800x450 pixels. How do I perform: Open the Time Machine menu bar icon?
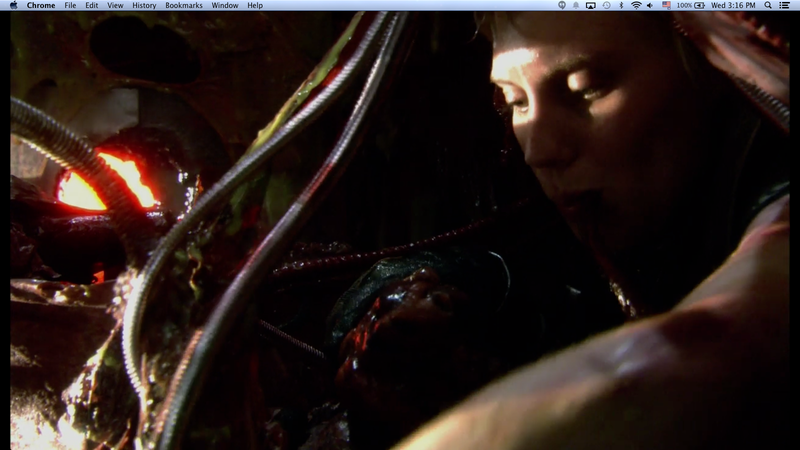pyautogui.click(x=606, y=5)
